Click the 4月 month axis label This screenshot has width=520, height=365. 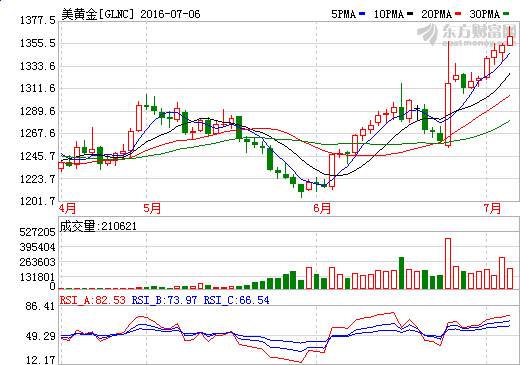click(68, 208)
